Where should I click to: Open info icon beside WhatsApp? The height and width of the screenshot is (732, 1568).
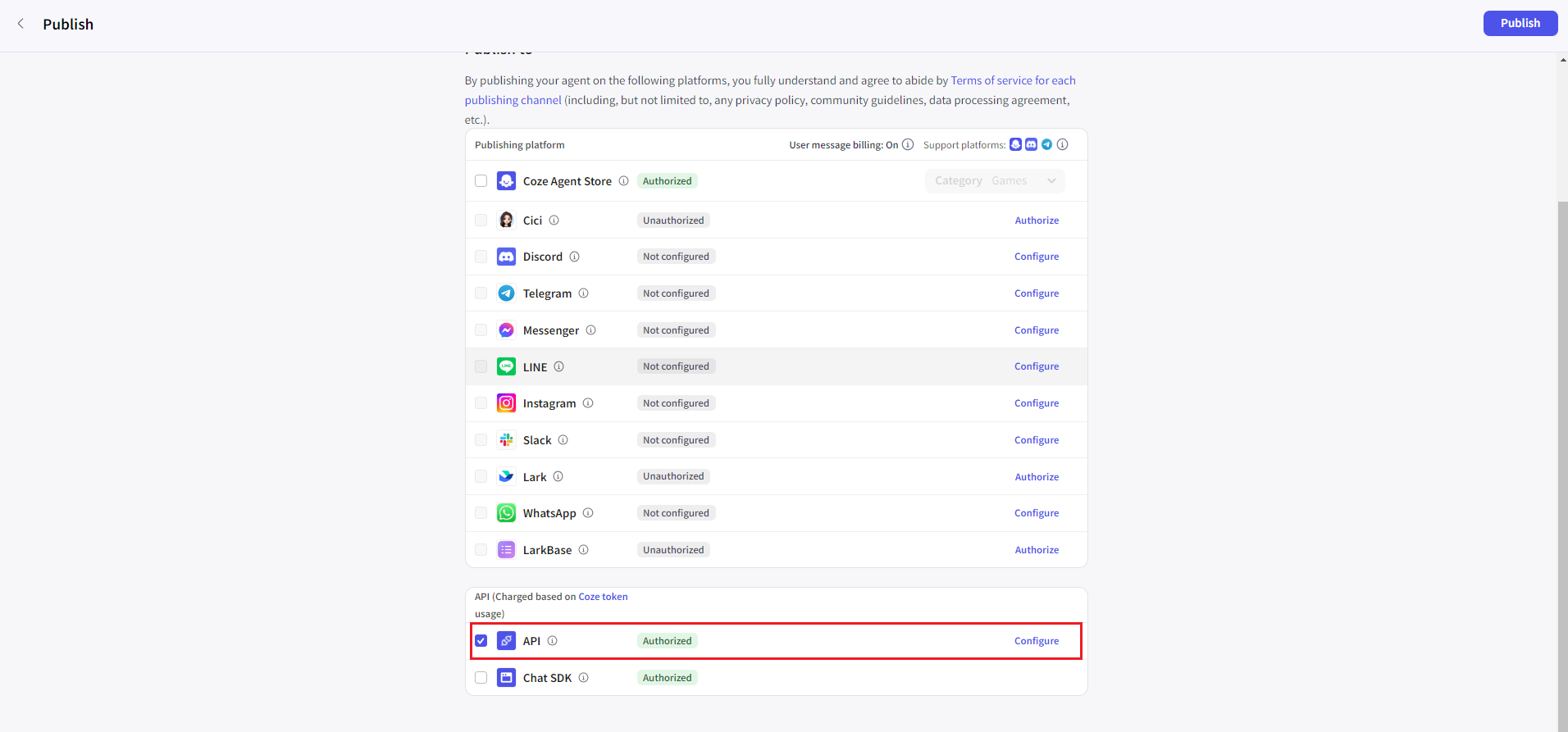(x=587, y=513)
